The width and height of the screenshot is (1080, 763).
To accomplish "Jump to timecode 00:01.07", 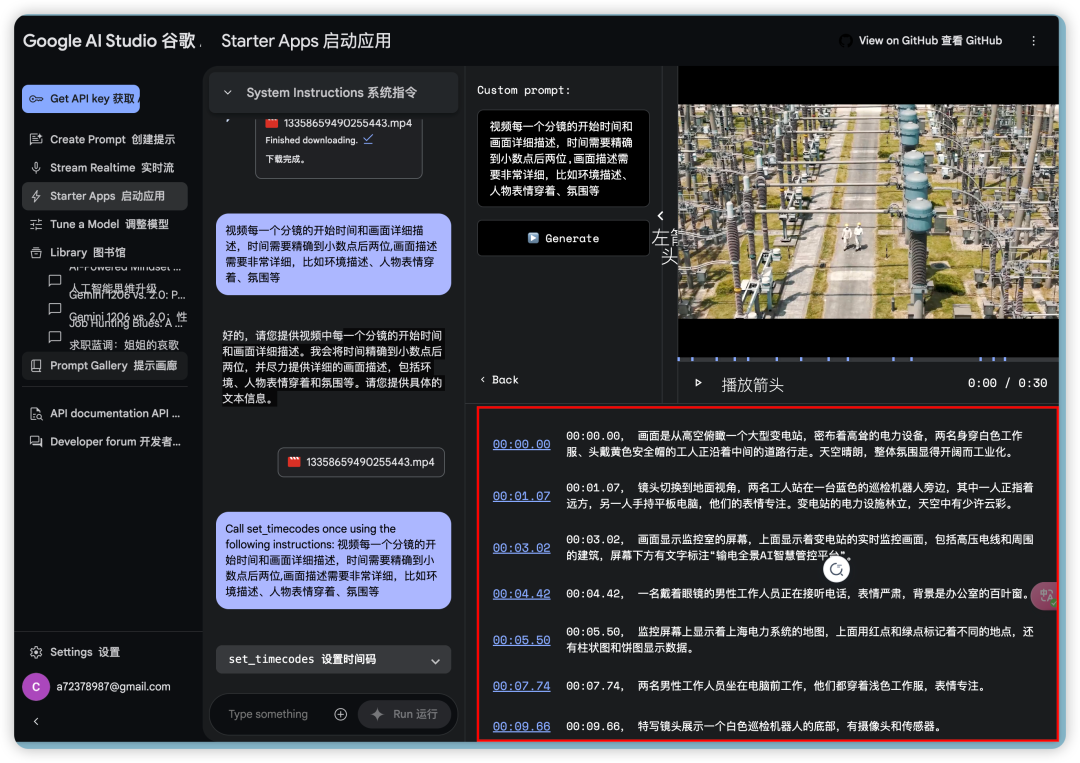I will [521, 496].
